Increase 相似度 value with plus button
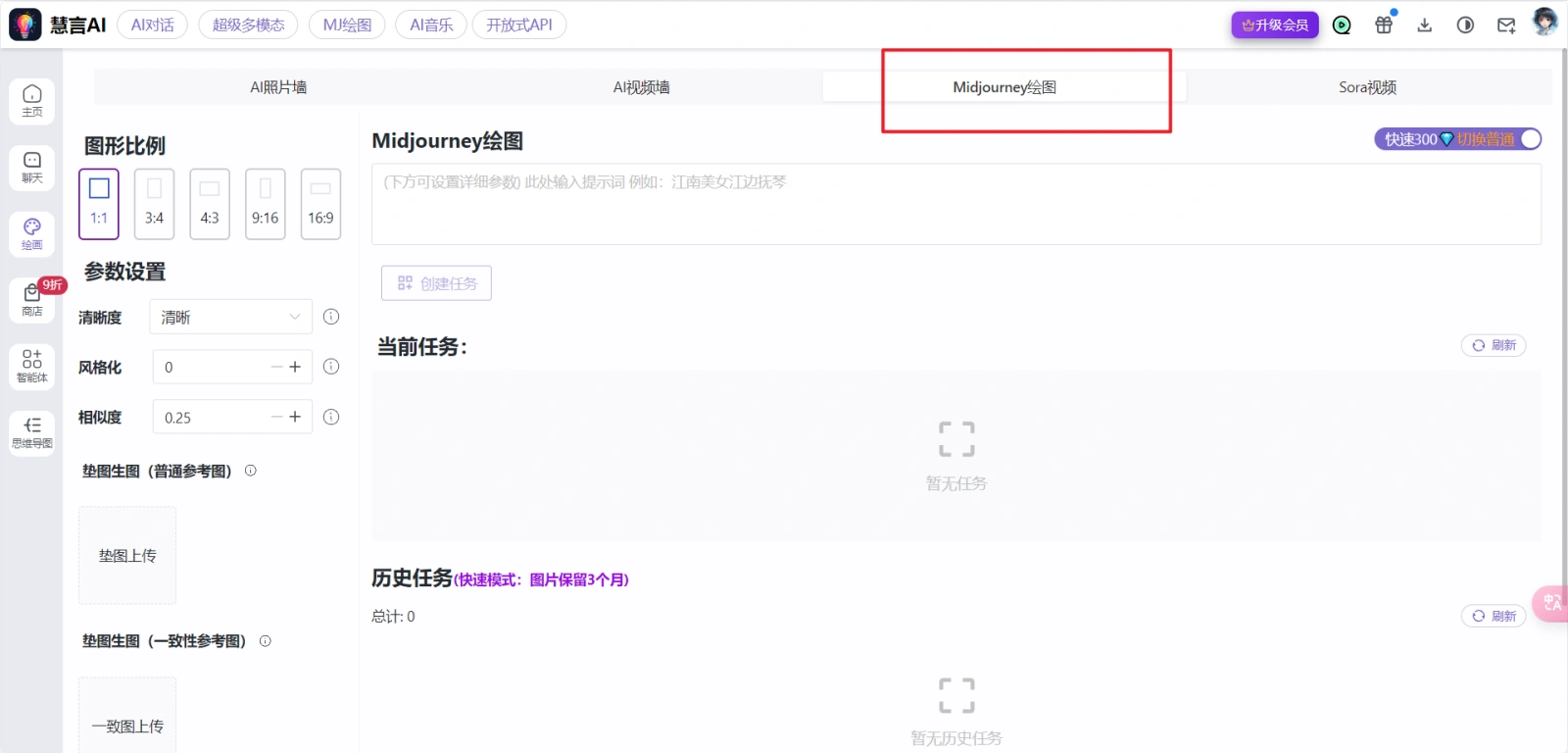The width and height of the screenshot is (1568, 753). click(295, 417)
